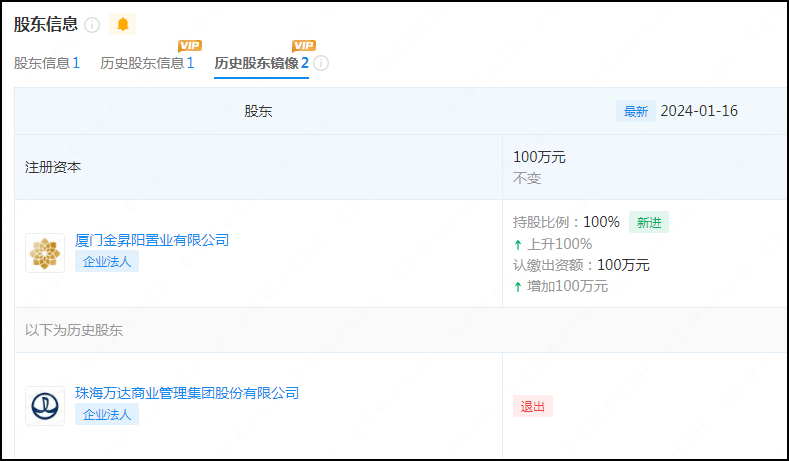Click the 以下为历史股东 section label
The image size is (789, 461).
(74, 330)
